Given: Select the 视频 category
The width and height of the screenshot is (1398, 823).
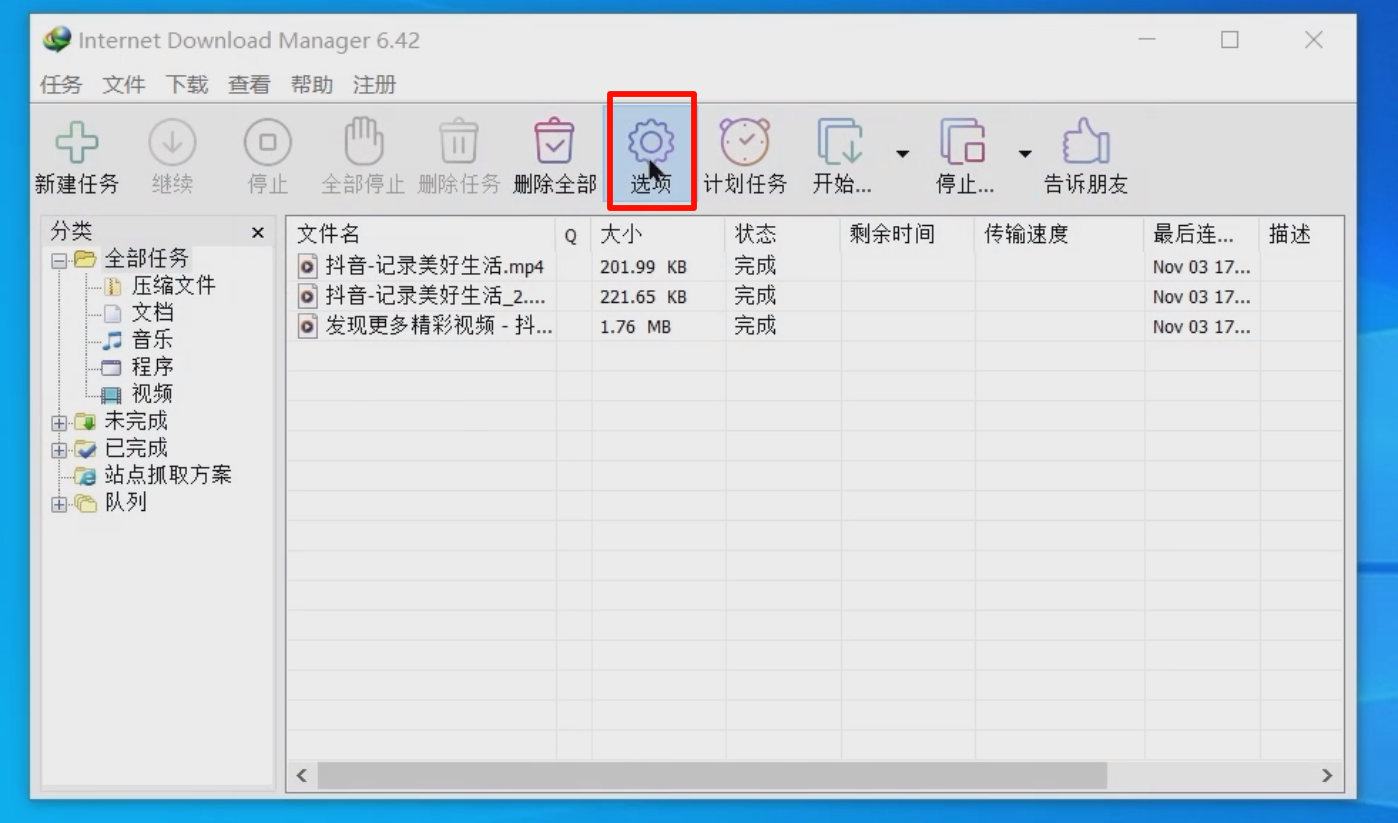Looking at the screenshot, I should (x=152, y=393).
